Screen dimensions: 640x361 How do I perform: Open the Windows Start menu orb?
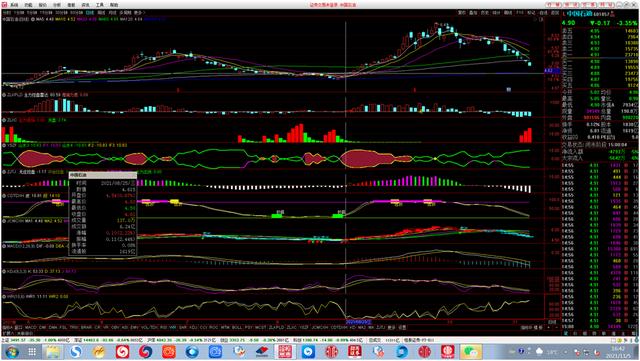[x=11, y=352]
